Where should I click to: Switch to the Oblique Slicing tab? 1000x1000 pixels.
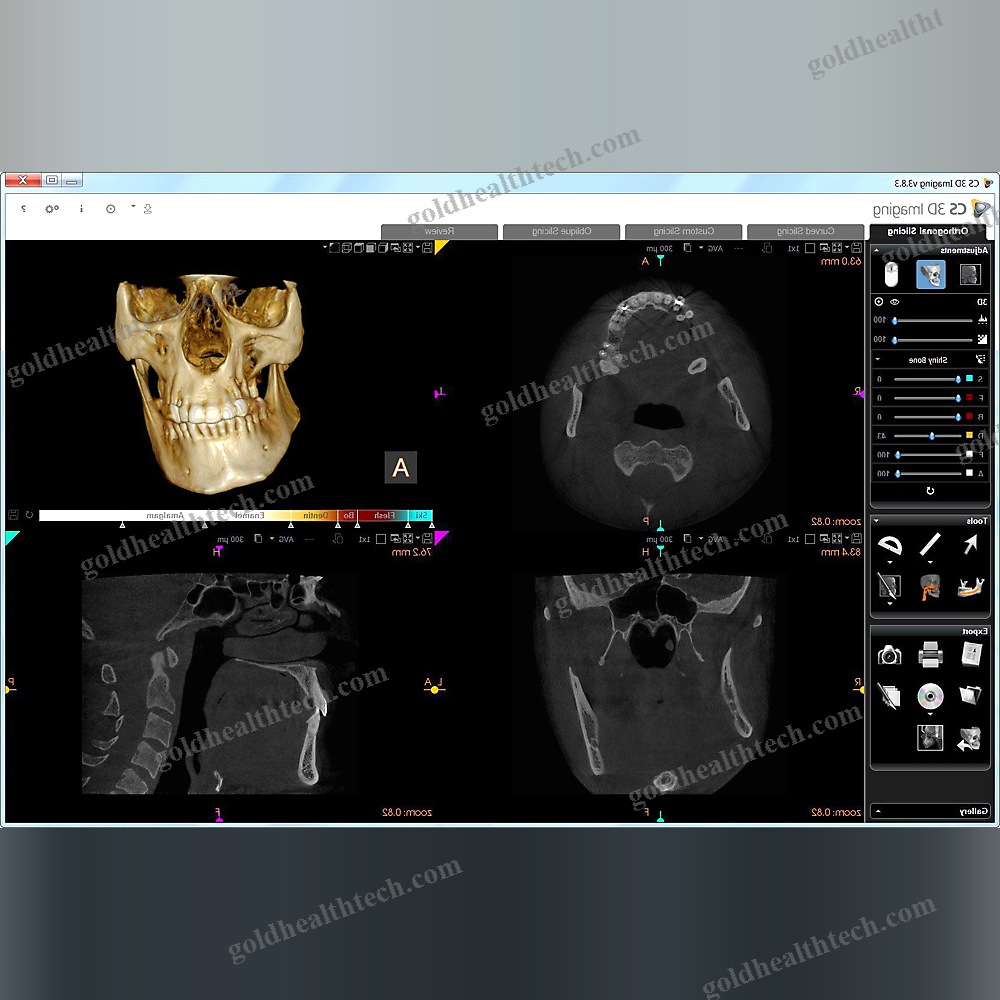[561, 232]
